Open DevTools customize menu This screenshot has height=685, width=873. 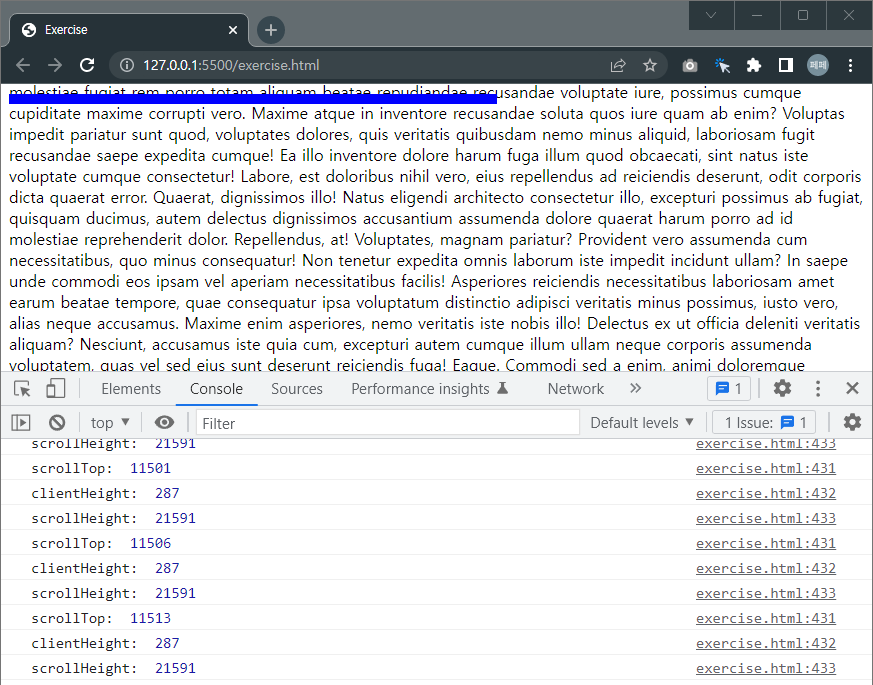(817, 388)
